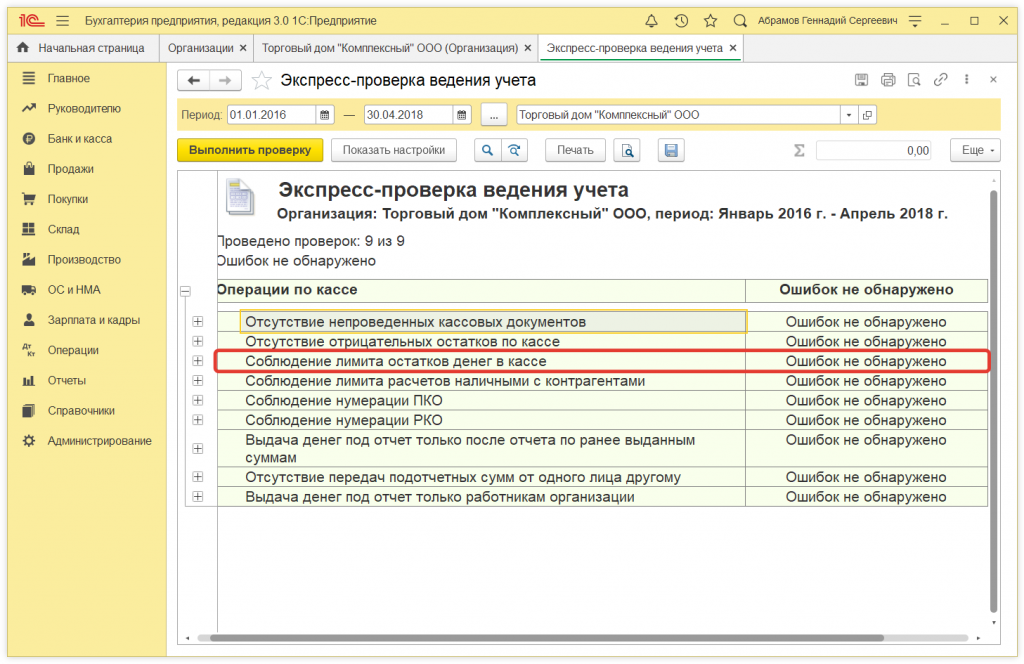Screen dimensions: 1024x664
Task: Open the organization dropdown list
Action: click(848, 115)
